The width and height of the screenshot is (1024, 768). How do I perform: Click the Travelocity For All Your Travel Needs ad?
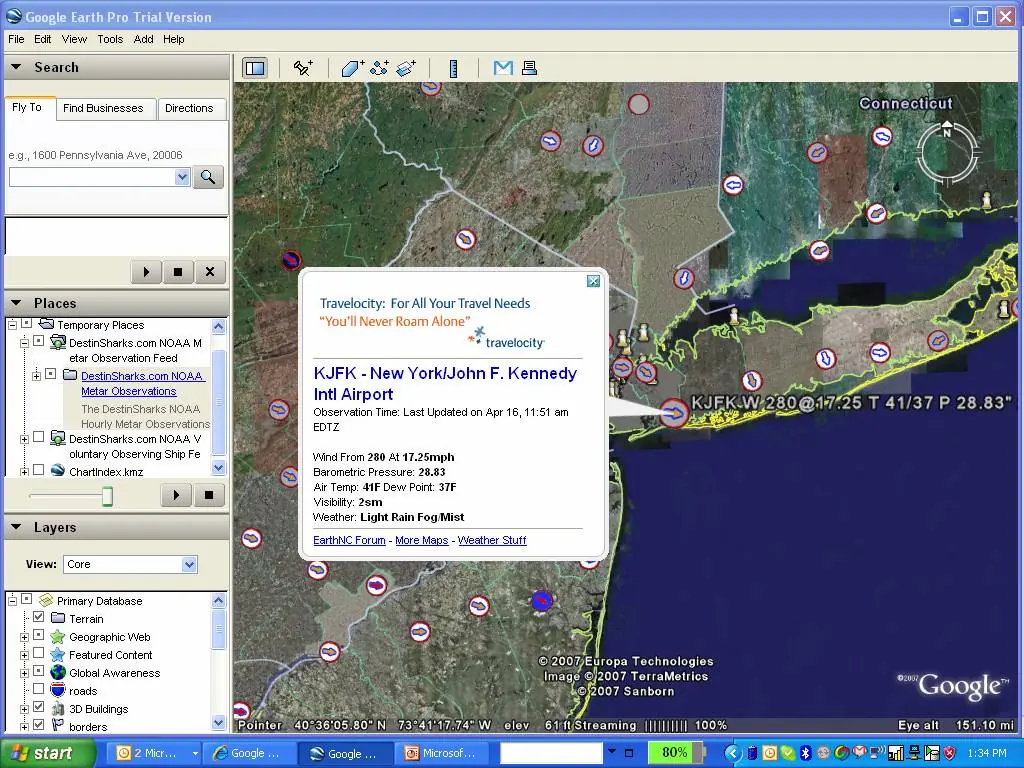point(425,303)
